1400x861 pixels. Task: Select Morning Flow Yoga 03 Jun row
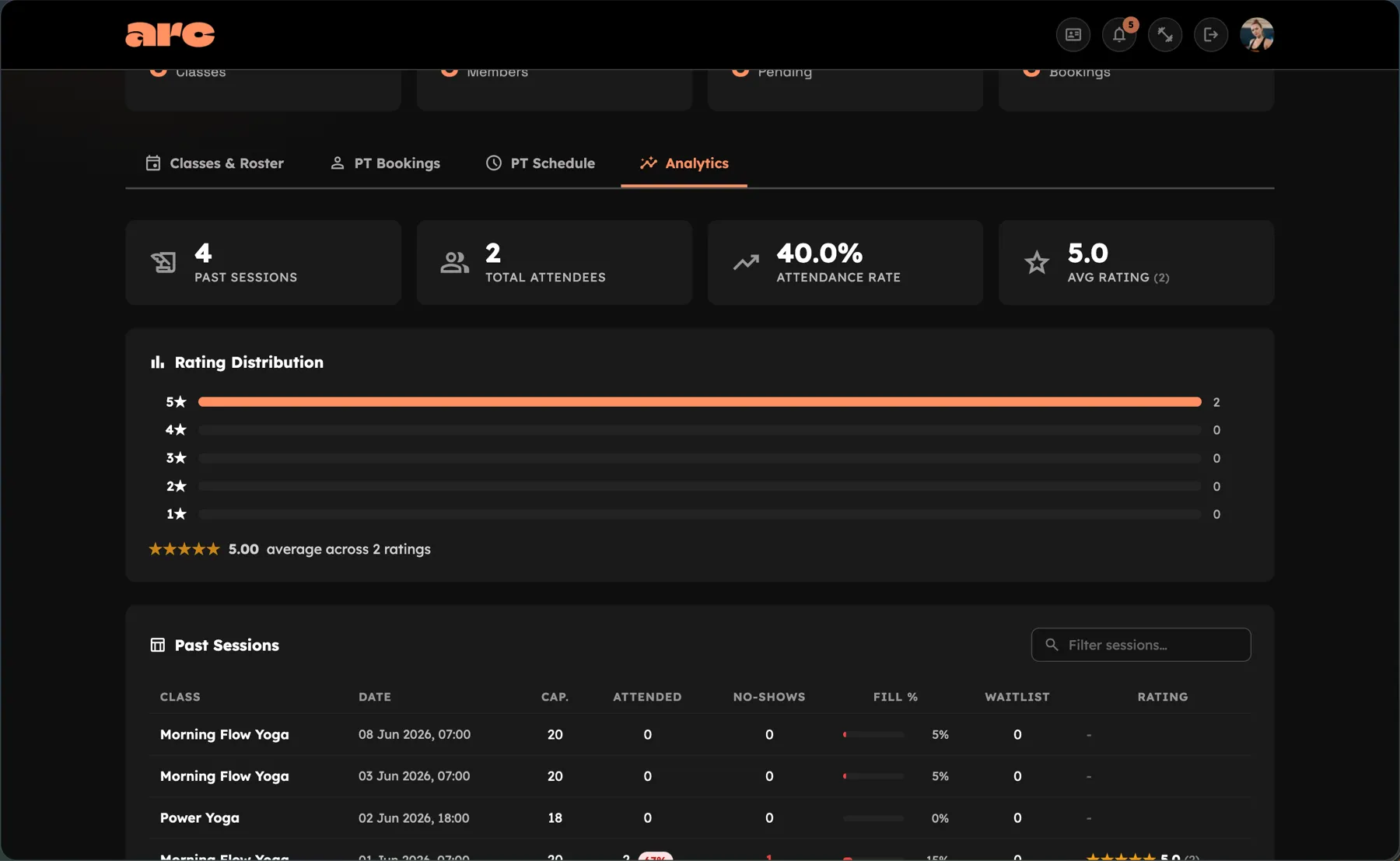pyautogui.click(x=700, y=776)
